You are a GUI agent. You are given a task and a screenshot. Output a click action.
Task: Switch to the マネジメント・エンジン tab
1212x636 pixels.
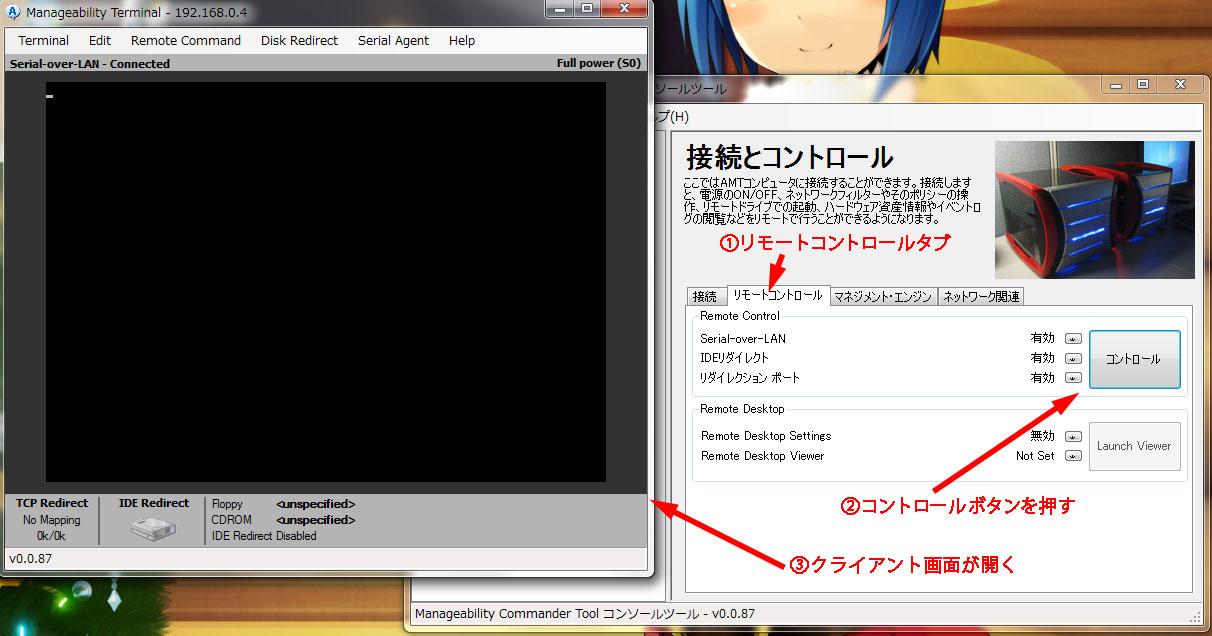coord(883,296)
